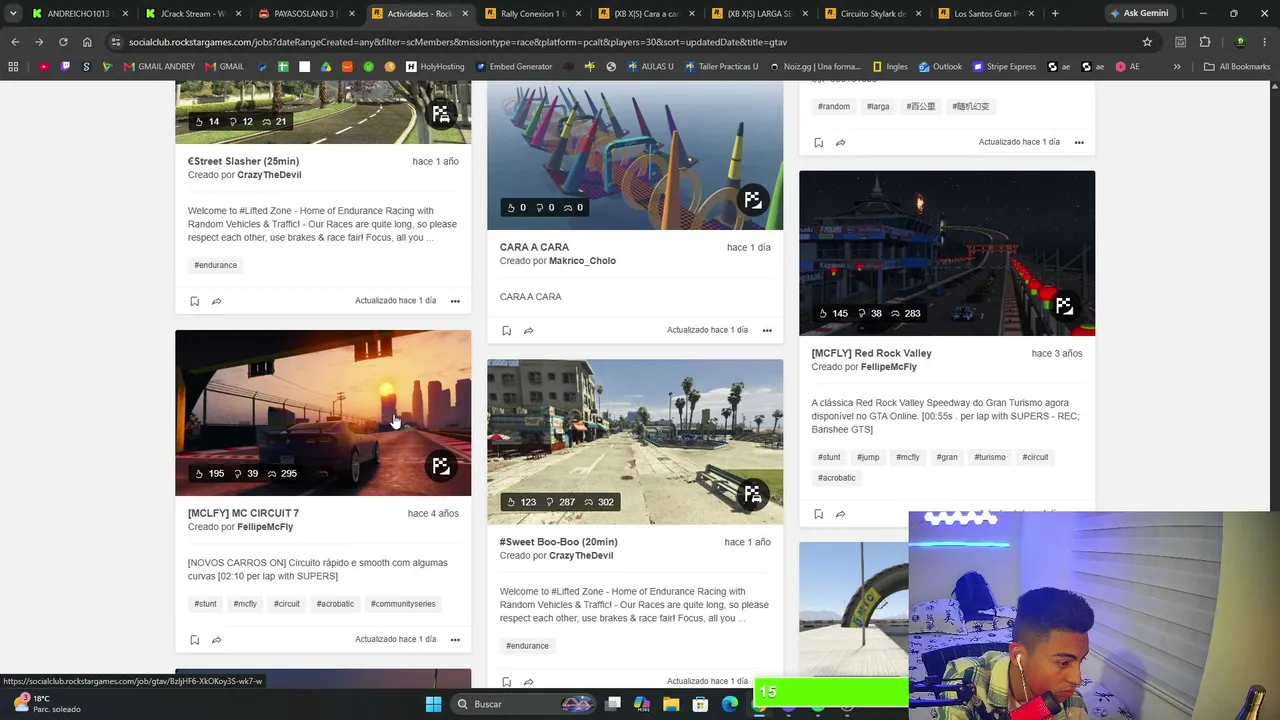Open the Windows Start menu
The image size is (1280, 720).
pos(433,704)
